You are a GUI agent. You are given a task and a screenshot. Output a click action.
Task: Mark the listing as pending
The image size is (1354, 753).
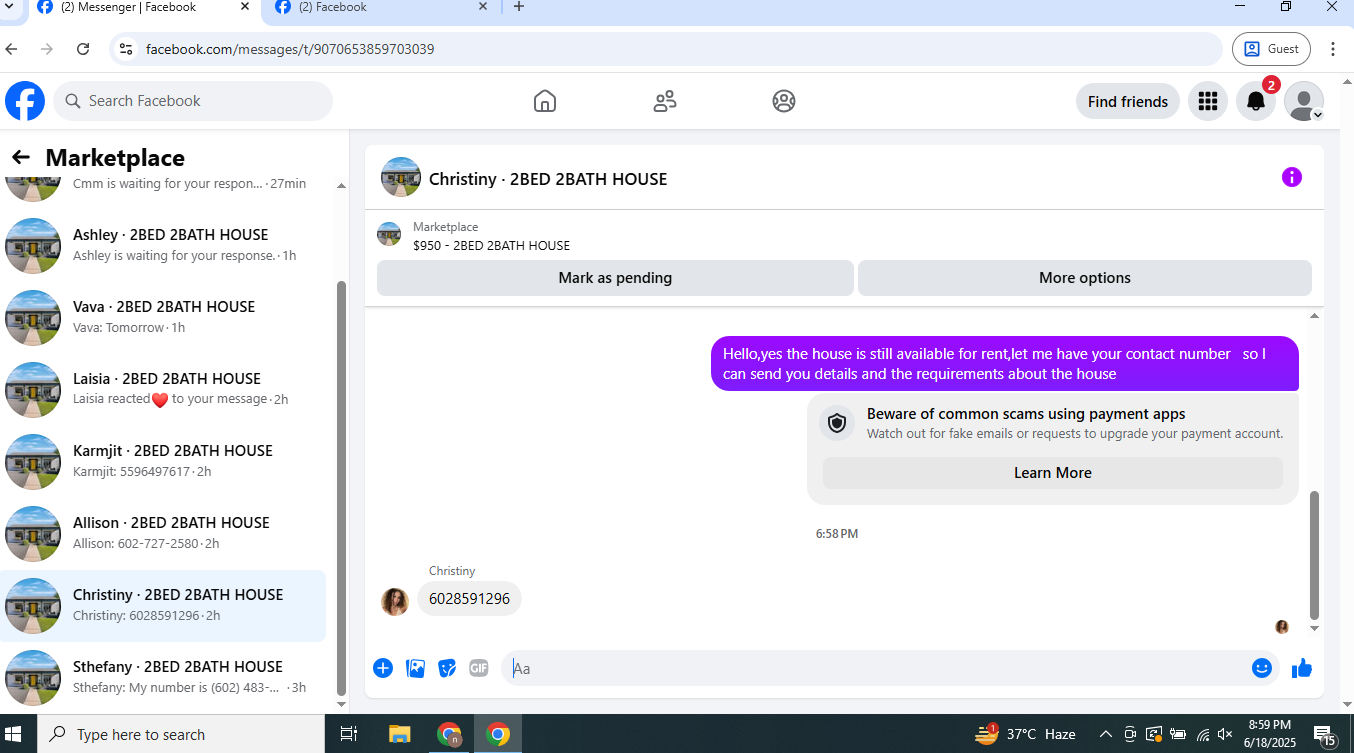[x=615, y=278]
